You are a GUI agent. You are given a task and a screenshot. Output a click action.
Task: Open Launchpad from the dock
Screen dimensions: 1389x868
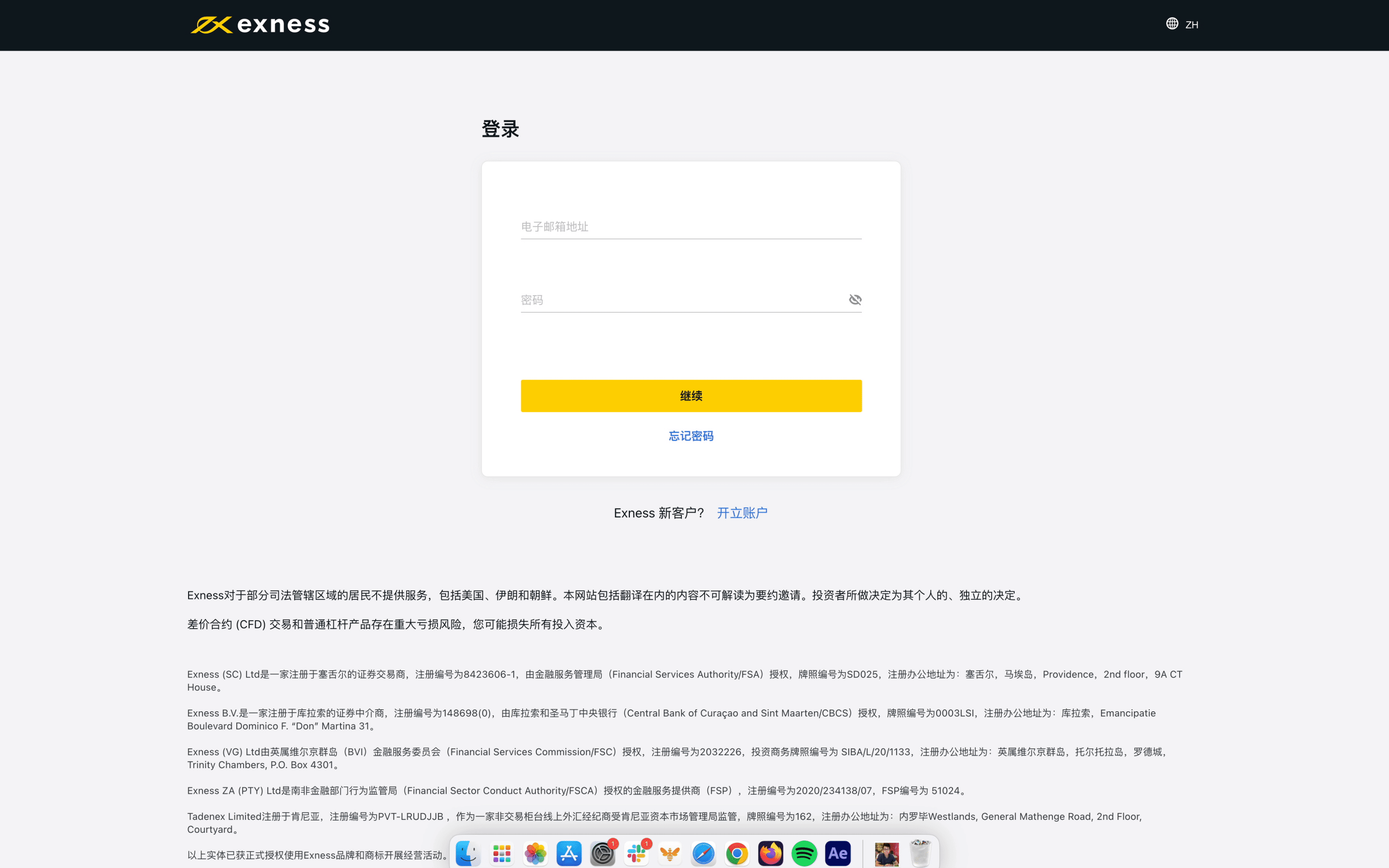click(502, 854)
